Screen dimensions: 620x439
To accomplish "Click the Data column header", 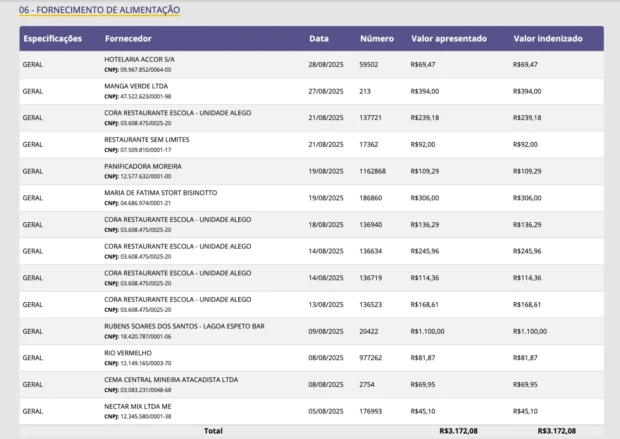I will [318, 39].
